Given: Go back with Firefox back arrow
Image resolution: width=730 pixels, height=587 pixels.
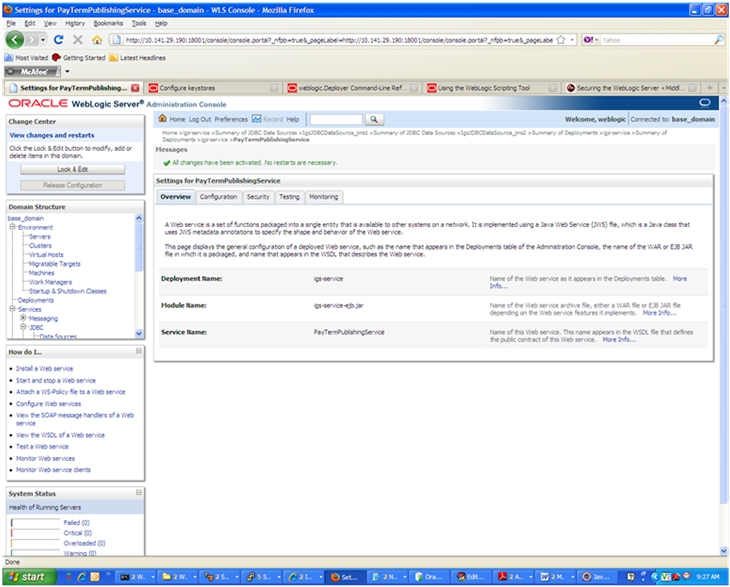Looking at the screenshot, I should tap(14, 40).
